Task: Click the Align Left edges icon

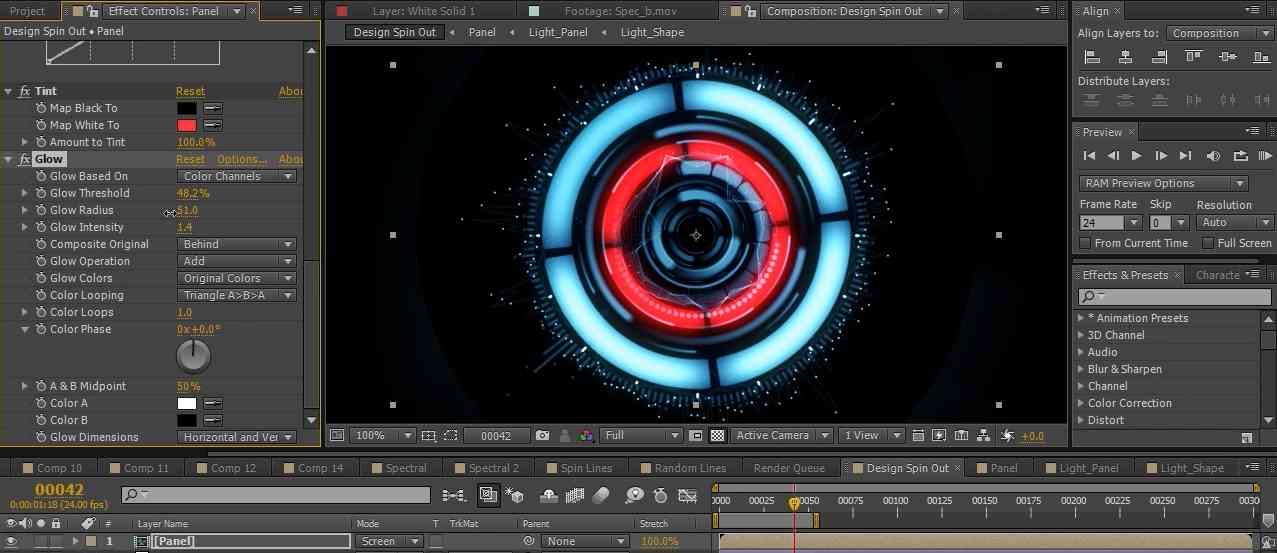Action: click(1092, 58)
